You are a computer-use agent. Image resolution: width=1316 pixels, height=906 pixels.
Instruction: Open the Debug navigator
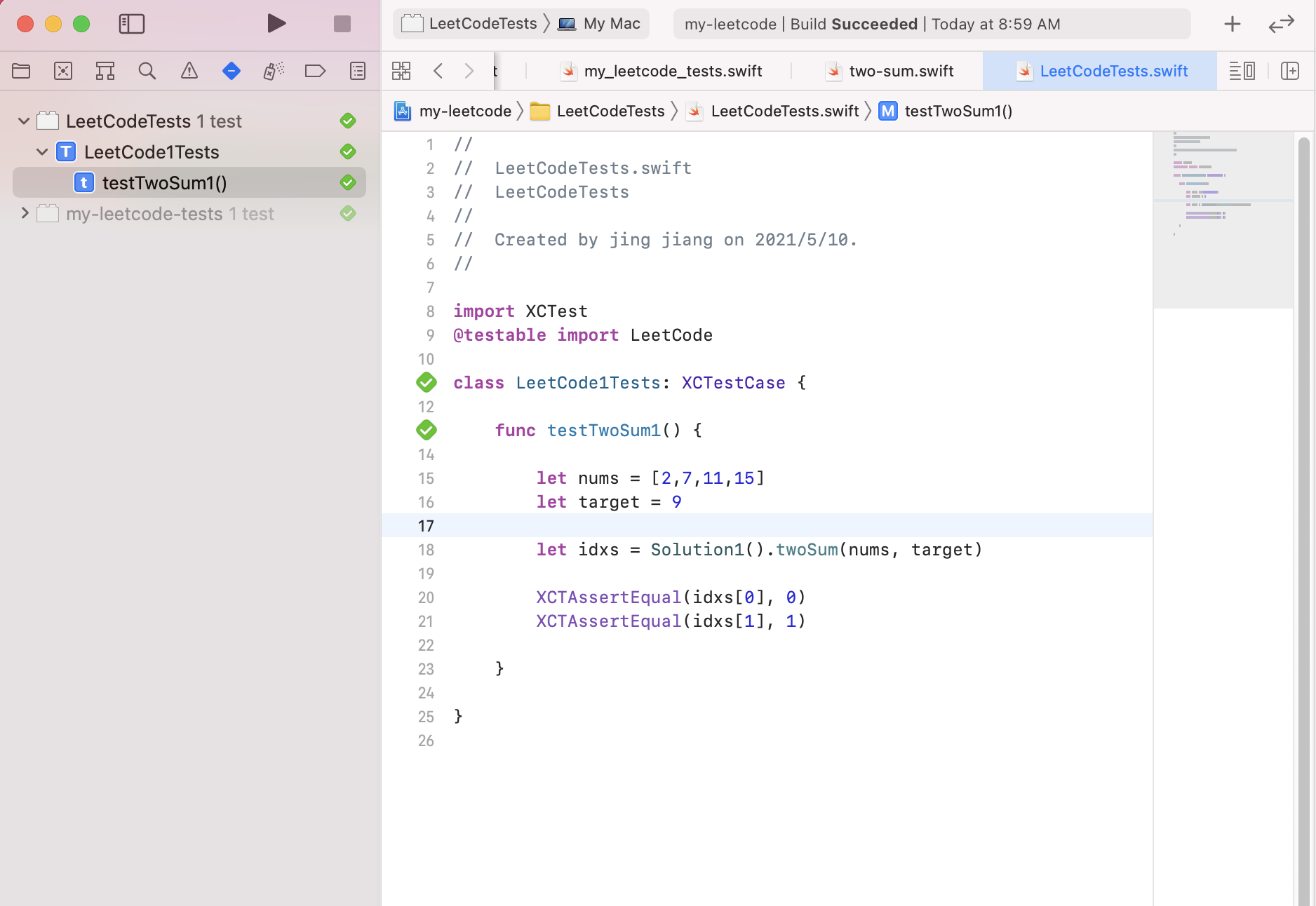[274, 71]
